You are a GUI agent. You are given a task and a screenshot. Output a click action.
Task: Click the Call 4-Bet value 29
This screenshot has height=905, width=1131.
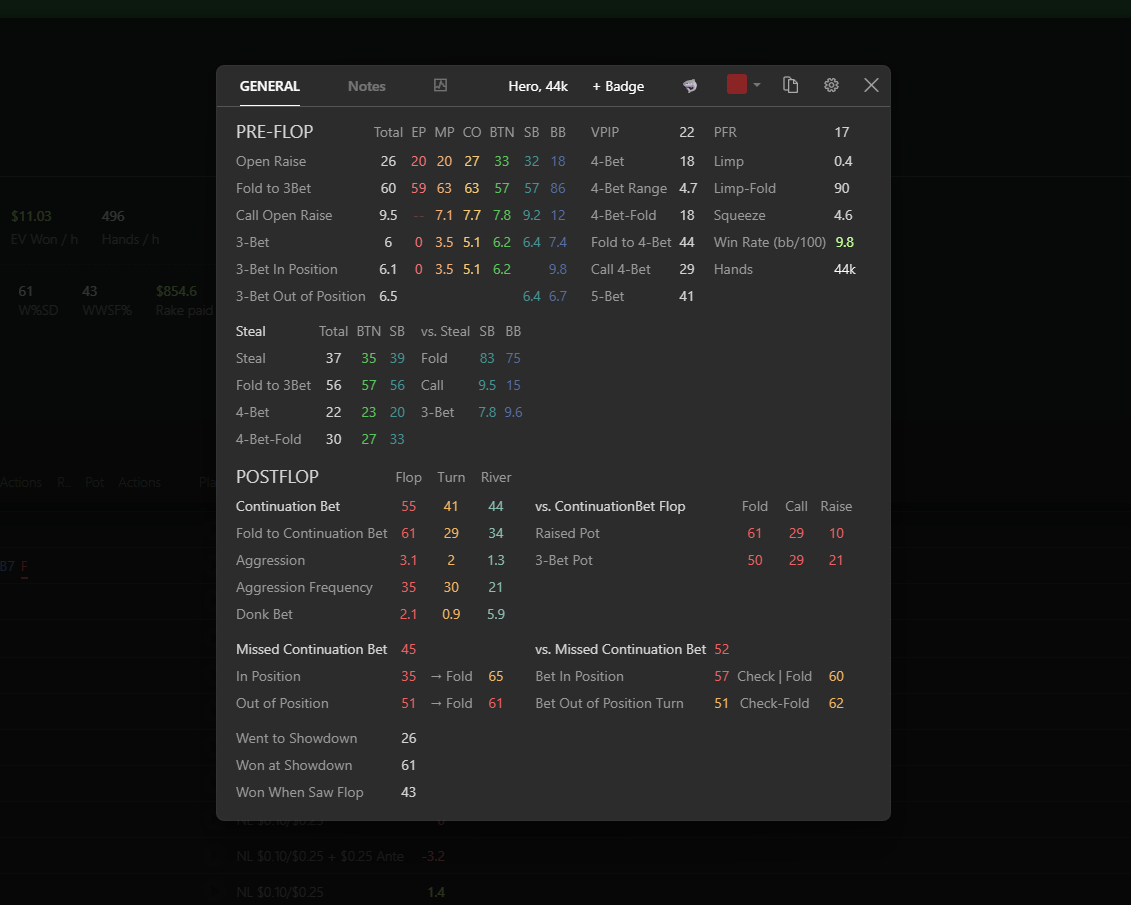click(687, 270)
